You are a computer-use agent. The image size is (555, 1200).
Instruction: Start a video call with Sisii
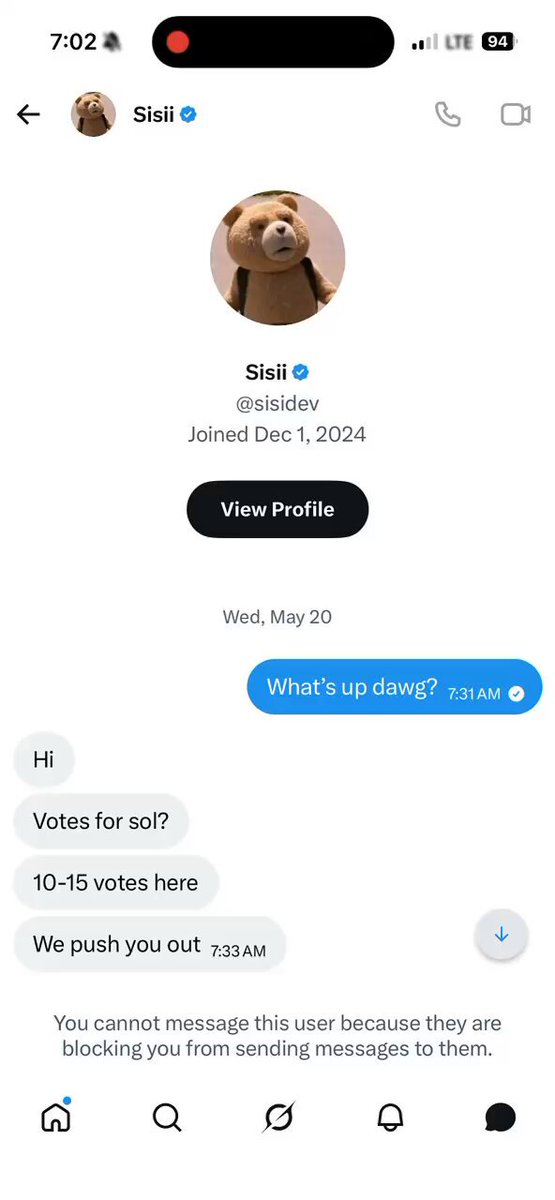[x=515, y=114]
